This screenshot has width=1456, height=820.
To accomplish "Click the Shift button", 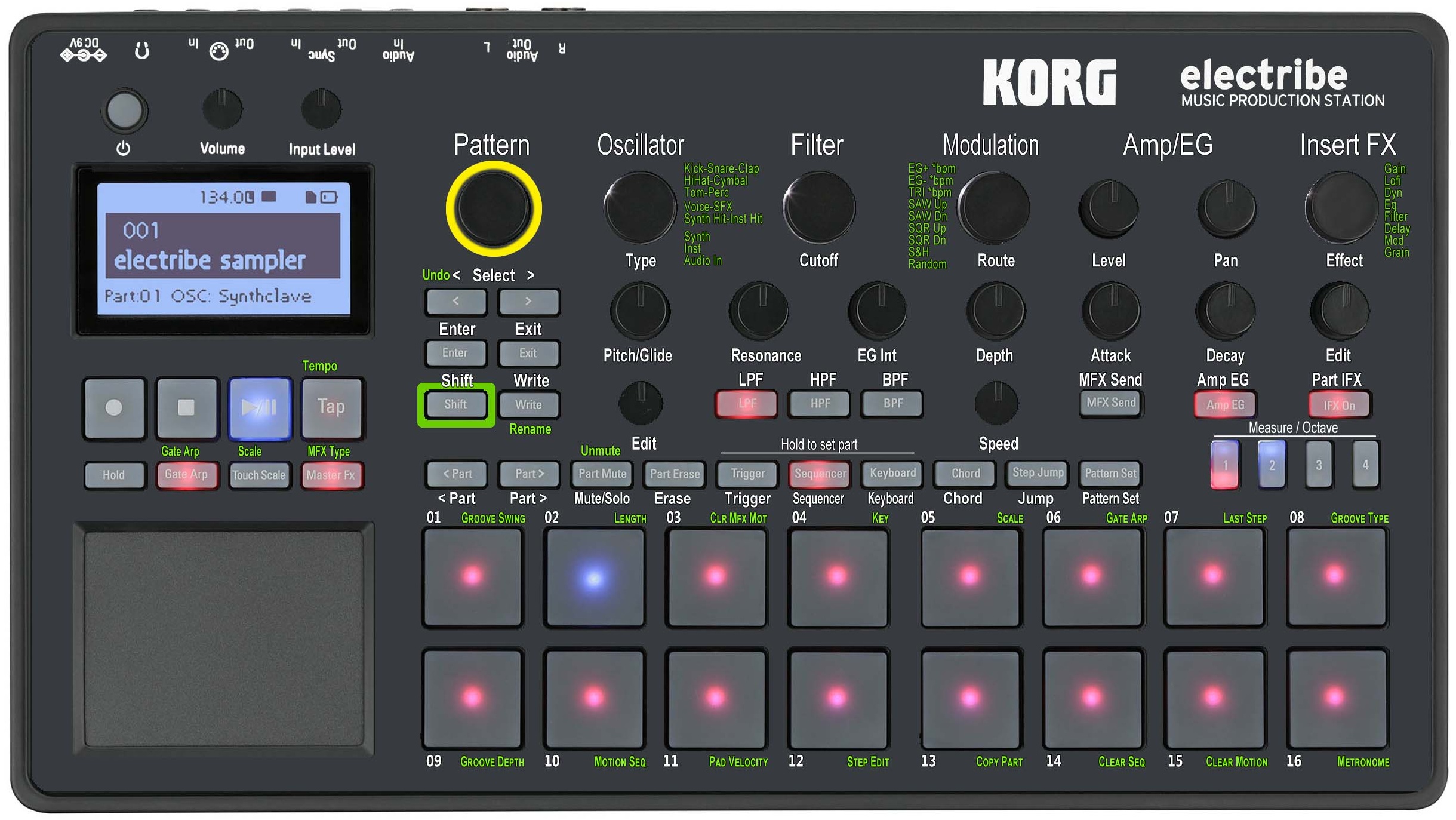I will [x=455, y=405].
